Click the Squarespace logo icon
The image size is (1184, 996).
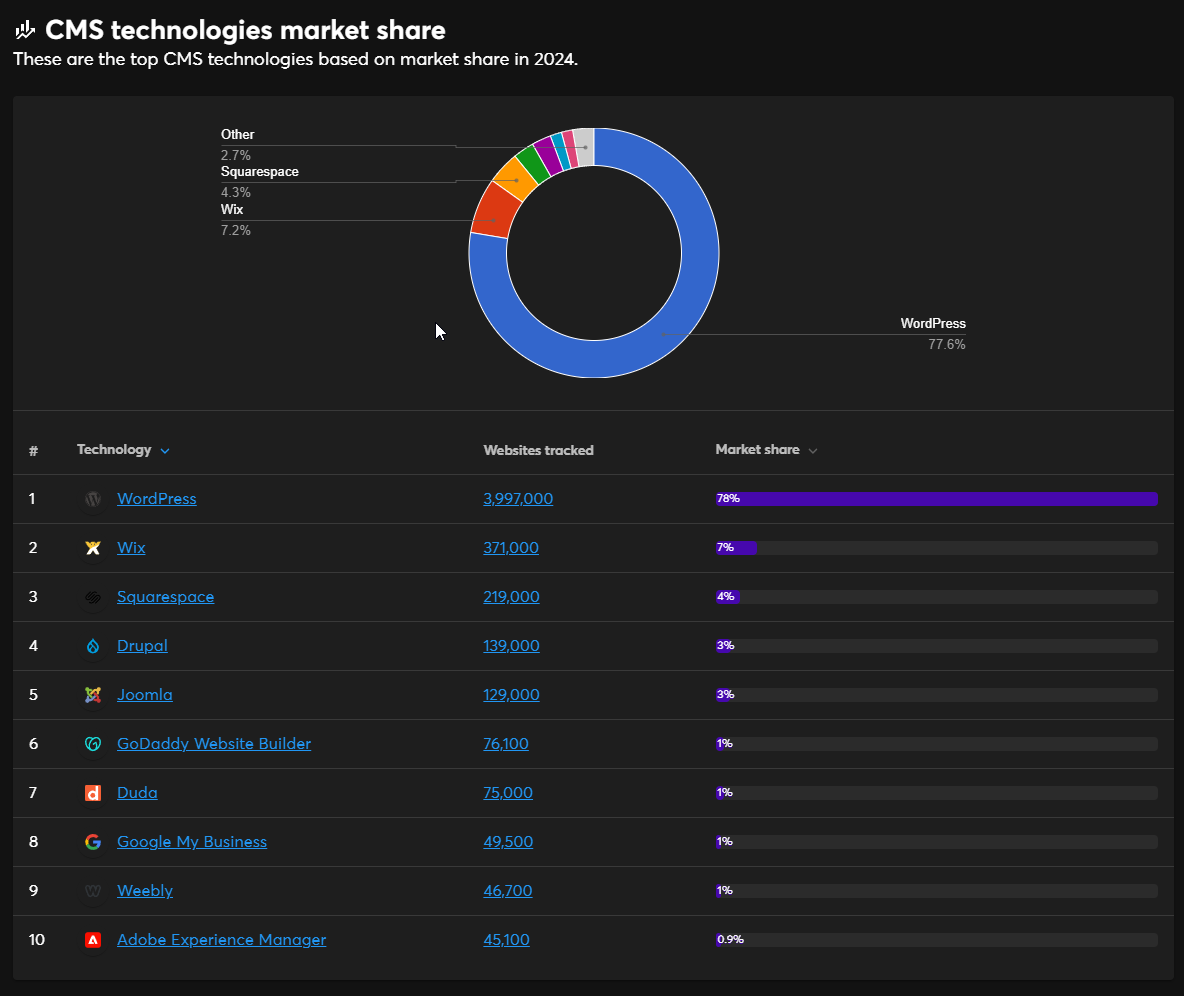[93, 597]
